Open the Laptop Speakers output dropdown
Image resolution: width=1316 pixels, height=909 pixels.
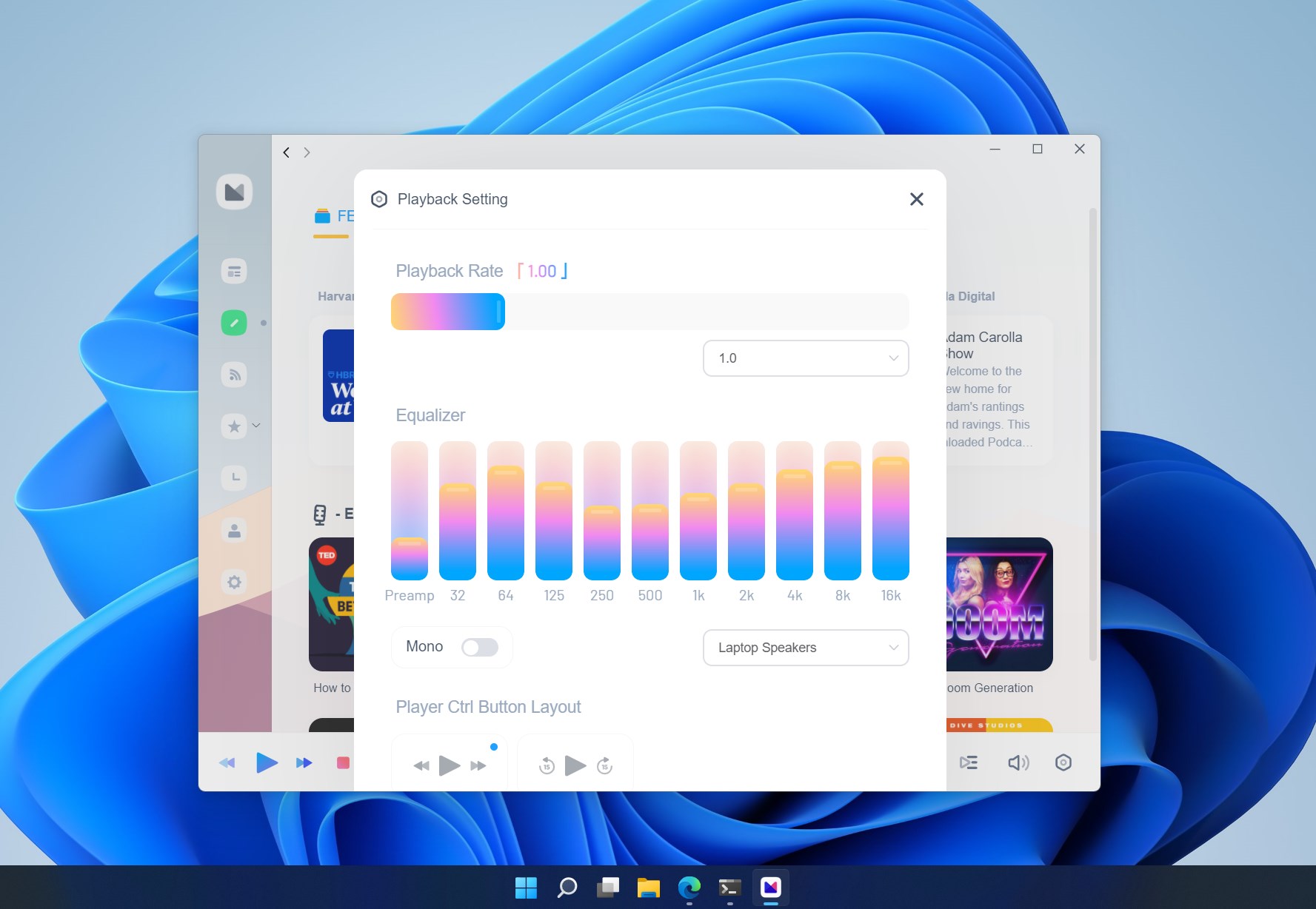coord(806,648)
